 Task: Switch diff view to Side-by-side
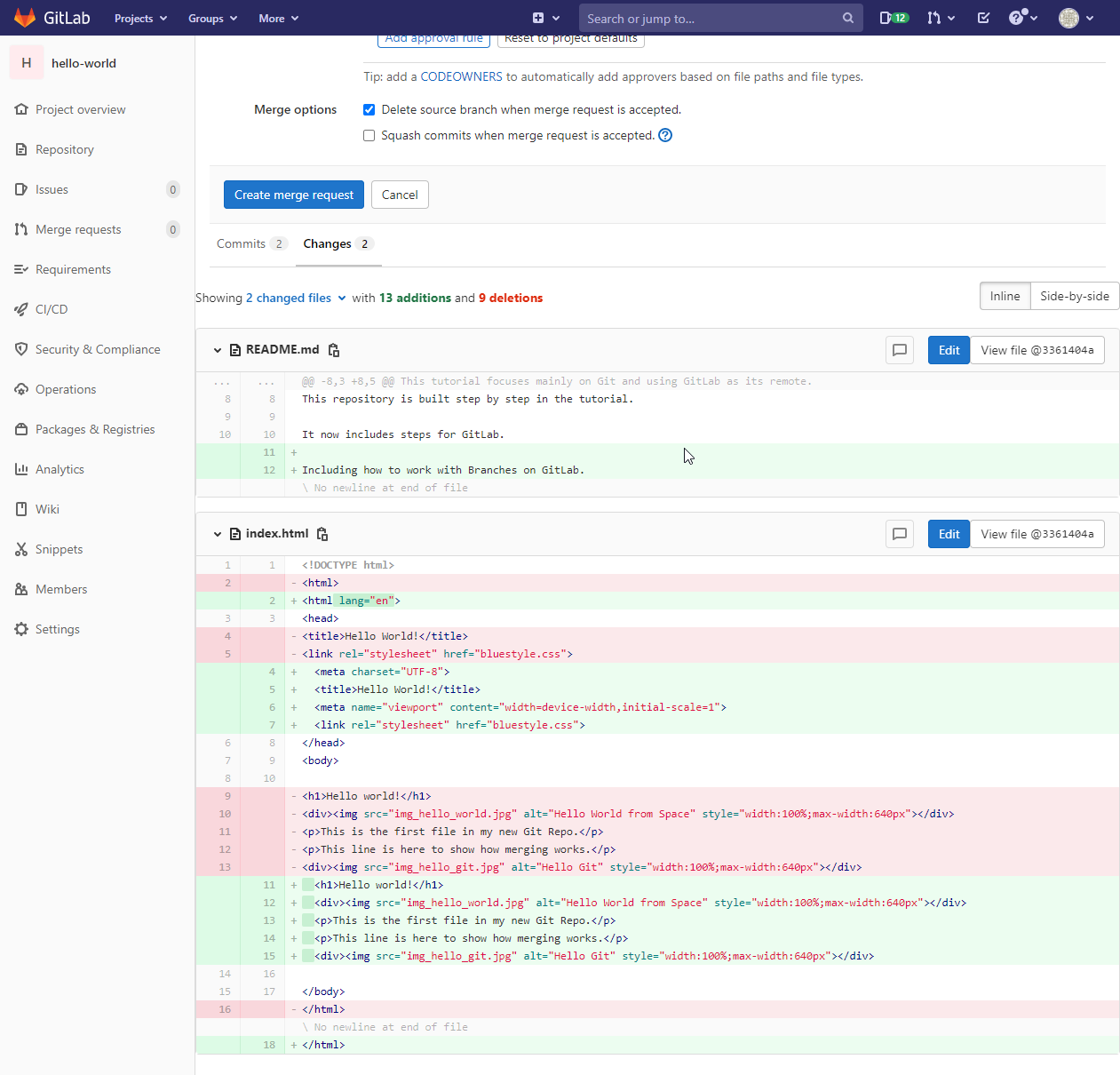click(1074, 296)
